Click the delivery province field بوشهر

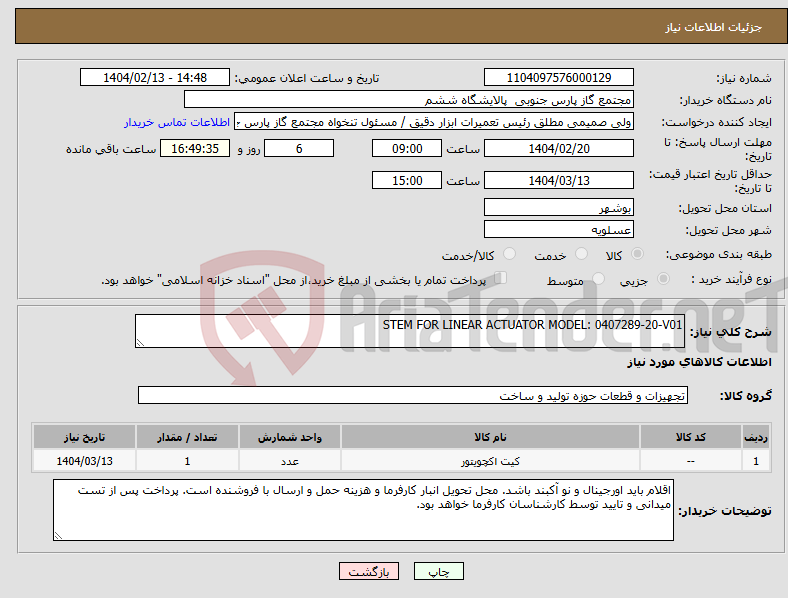click(x=558, y=207)
